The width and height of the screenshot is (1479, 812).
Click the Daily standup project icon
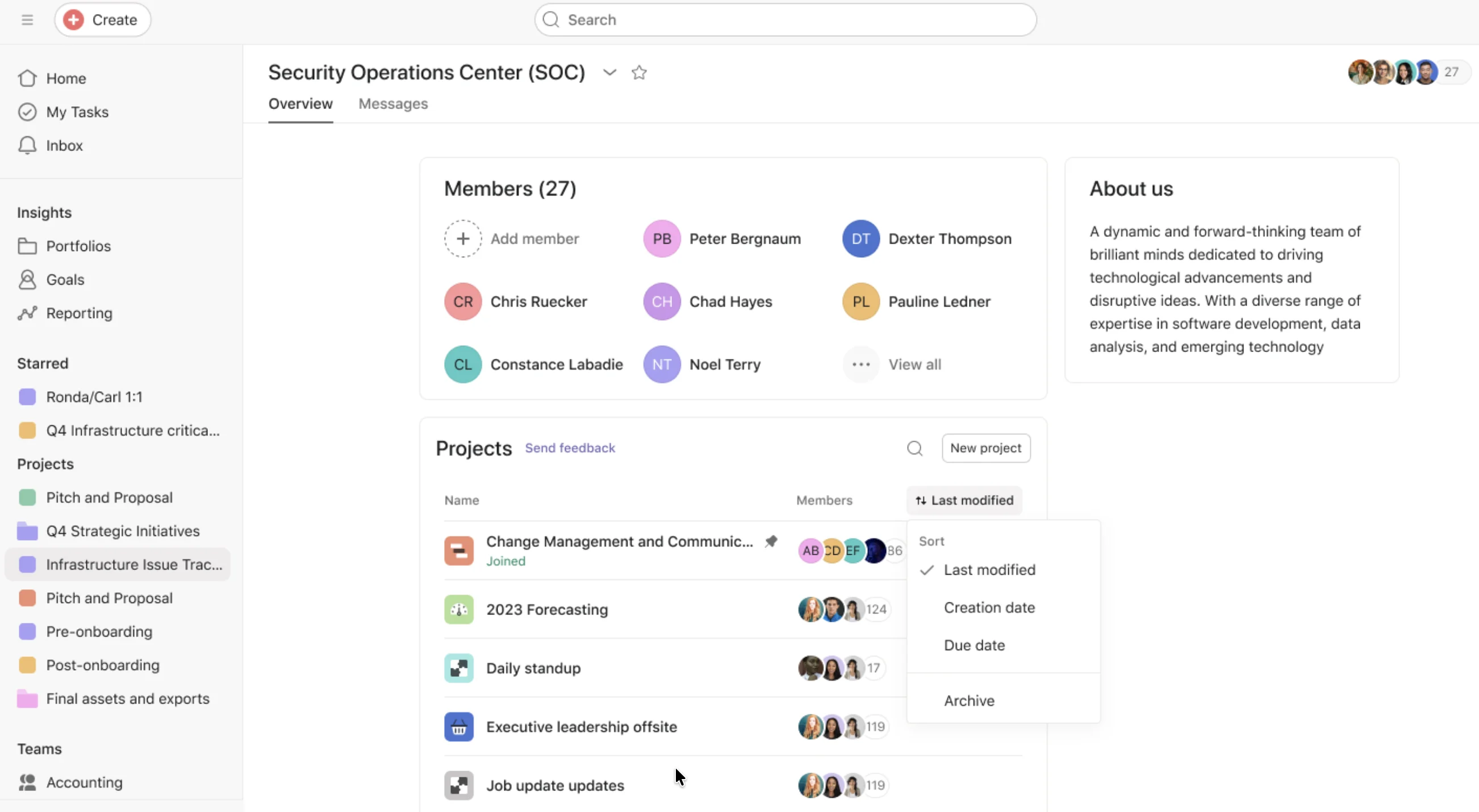tap(459, 668)
